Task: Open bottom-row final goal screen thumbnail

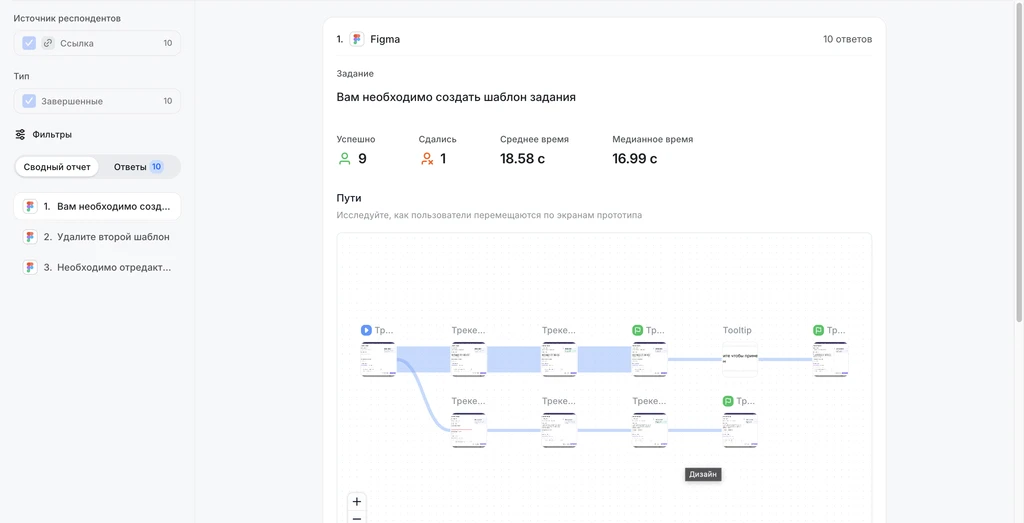Action: coord(740,430)
